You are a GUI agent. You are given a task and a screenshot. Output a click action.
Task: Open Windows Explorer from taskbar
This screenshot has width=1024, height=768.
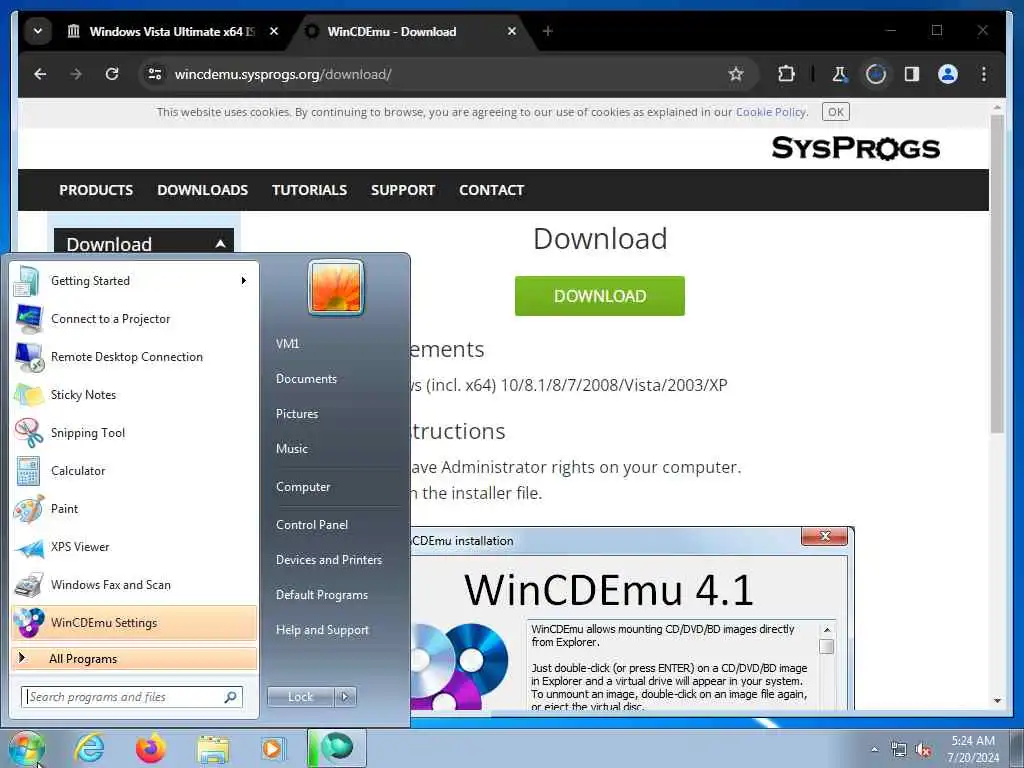click(213, 749)
